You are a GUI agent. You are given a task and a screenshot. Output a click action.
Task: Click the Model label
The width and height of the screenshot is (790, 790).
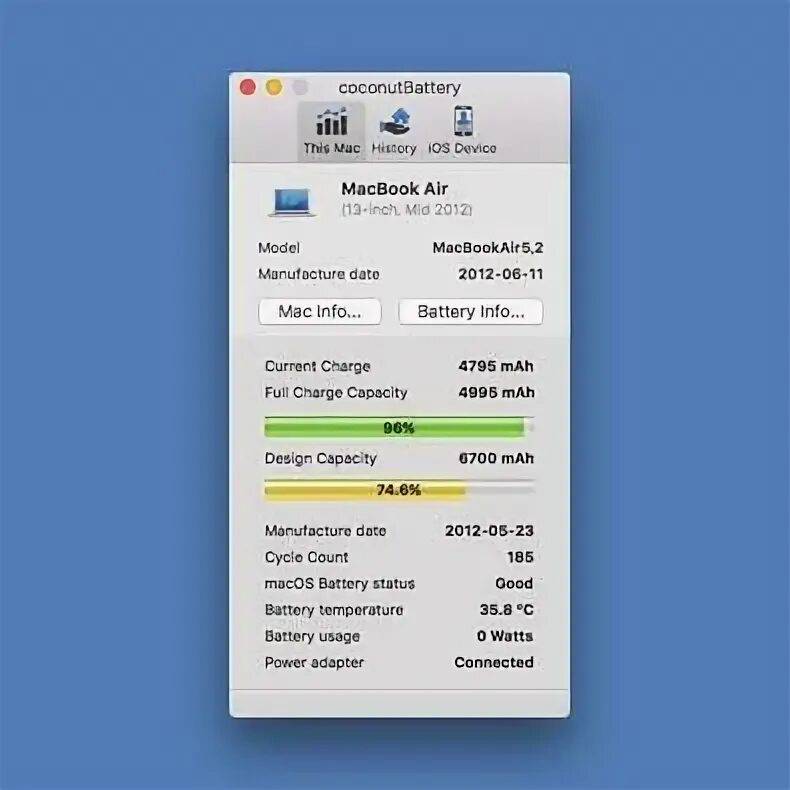click(x=279, y=248)
